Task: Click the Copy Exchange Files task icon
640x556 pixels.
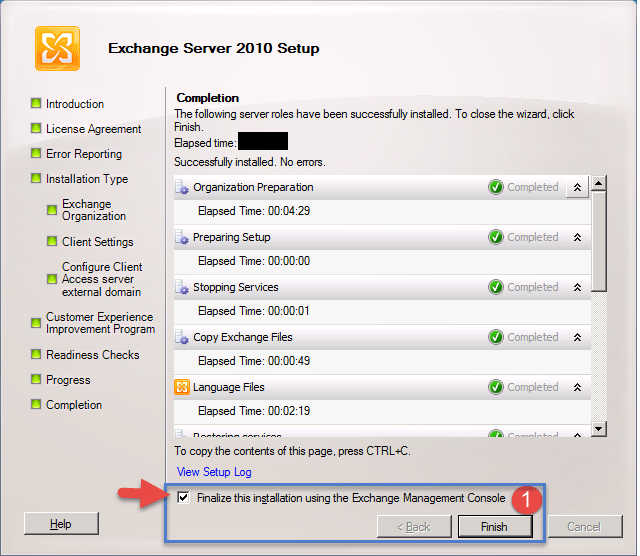Action: pos(182,337)
